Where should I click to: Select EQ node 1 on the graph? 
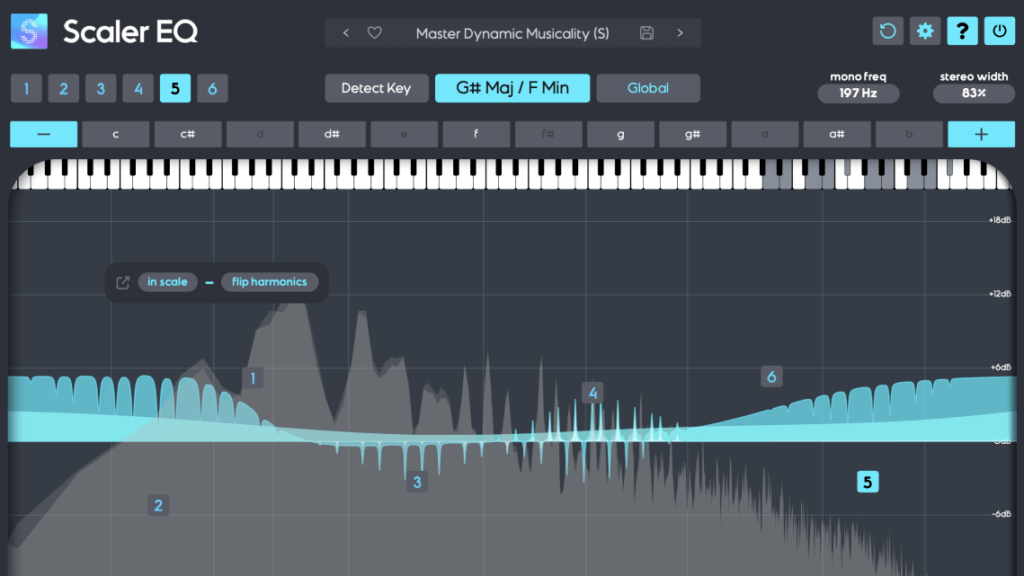[253, 378]
